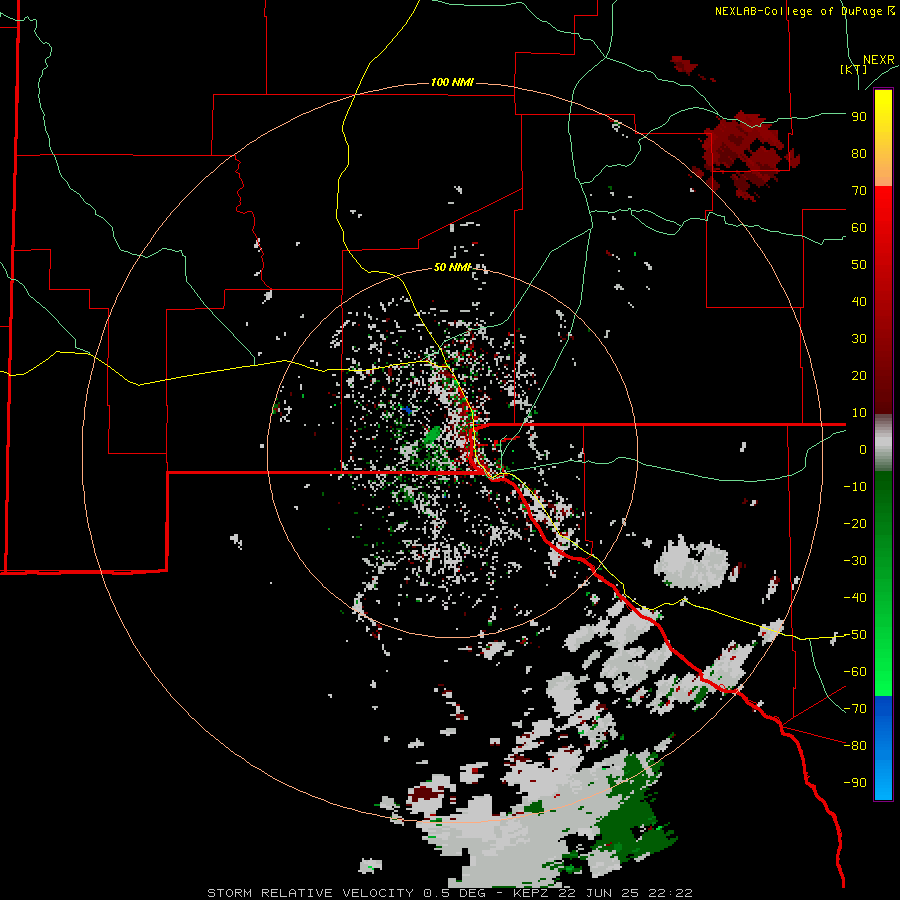Select the positive 30 scale label

click(859, 339)
